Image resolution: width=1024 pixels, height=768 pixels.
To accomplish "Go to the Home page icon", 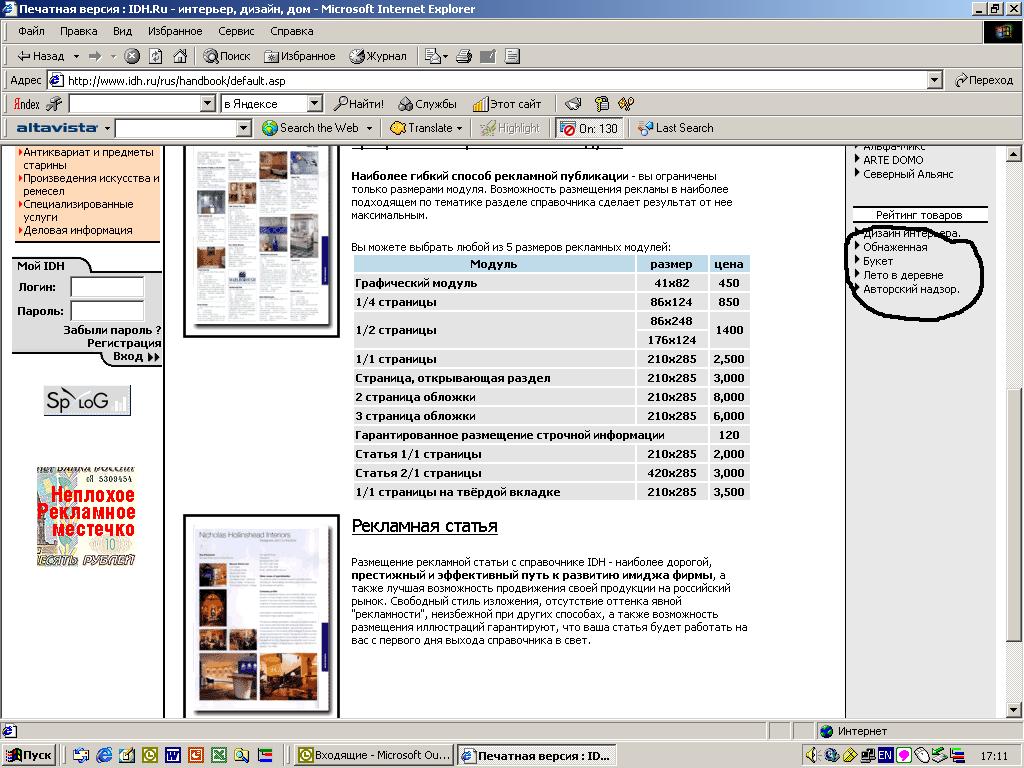I will 180,56.
